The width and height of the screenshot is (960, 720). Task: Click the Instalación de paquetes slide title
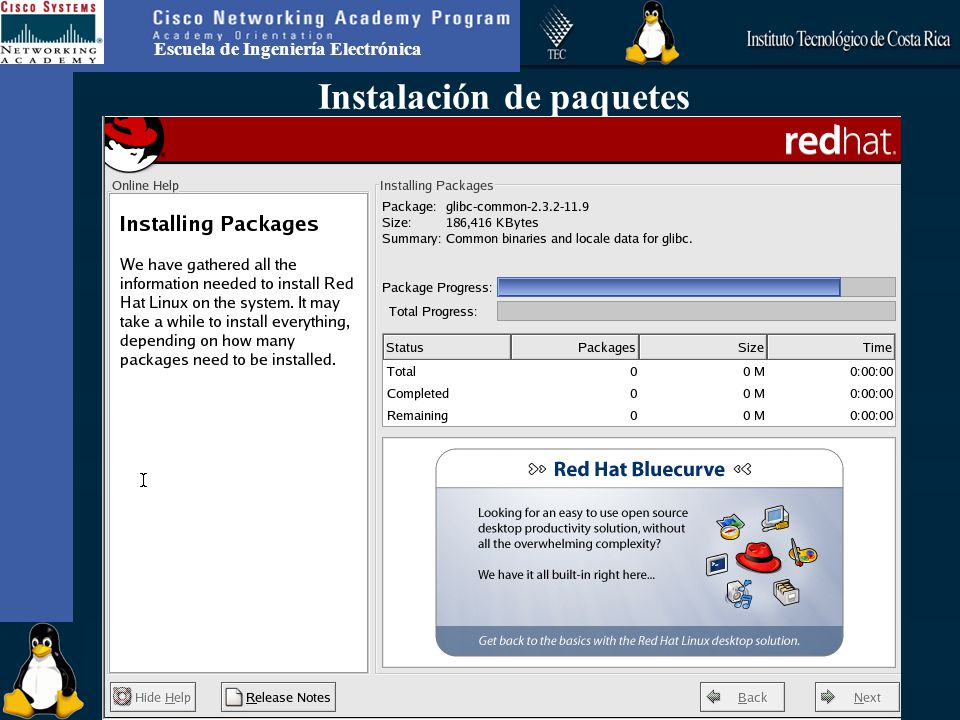[x=504, y=97]
